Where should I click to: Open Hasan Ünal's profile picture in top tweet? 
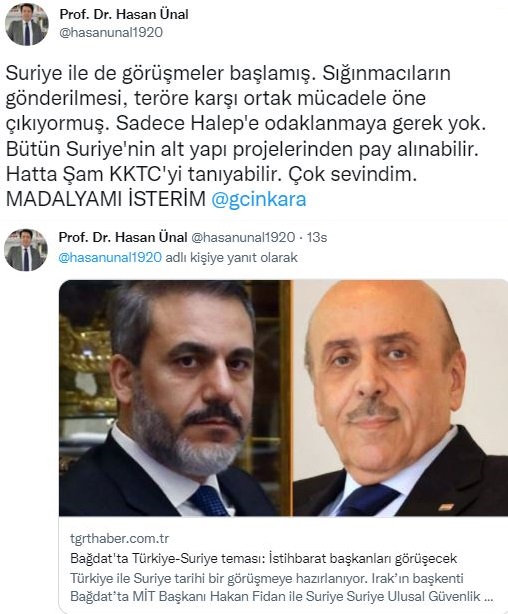[27, 24]
